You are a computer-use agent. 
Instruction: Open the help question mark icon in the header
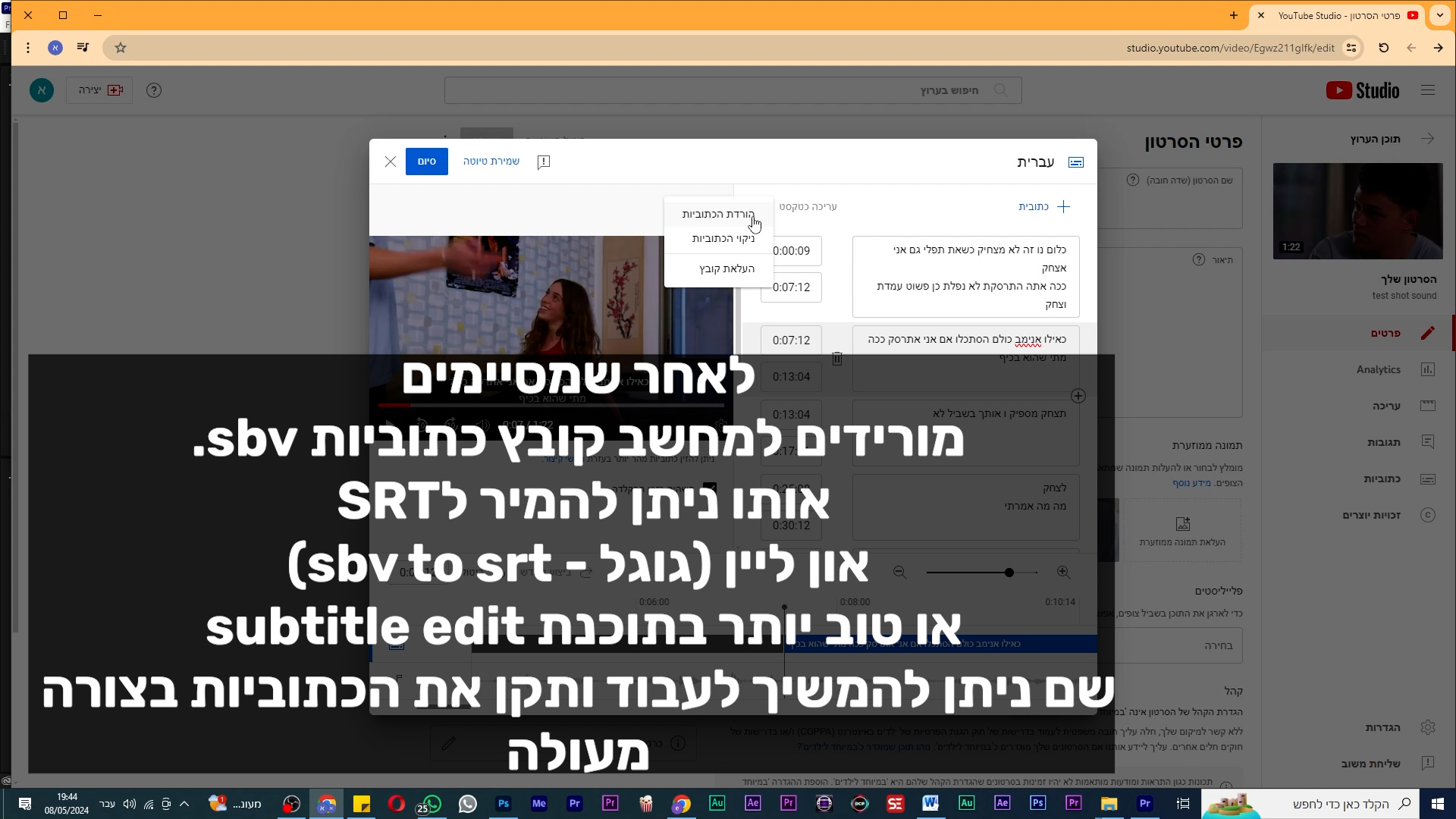(154, 90)
